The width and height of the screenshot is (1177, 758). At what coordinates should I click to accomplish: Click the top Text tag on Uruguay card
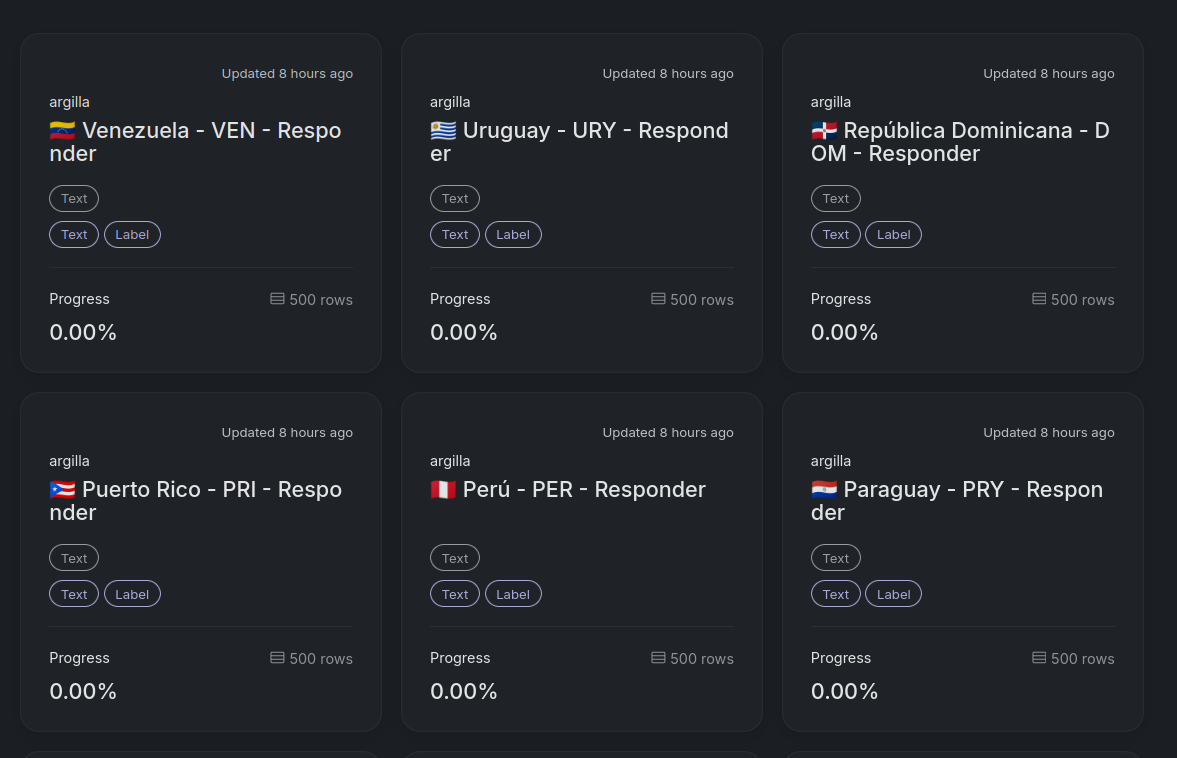coord(455,199)
